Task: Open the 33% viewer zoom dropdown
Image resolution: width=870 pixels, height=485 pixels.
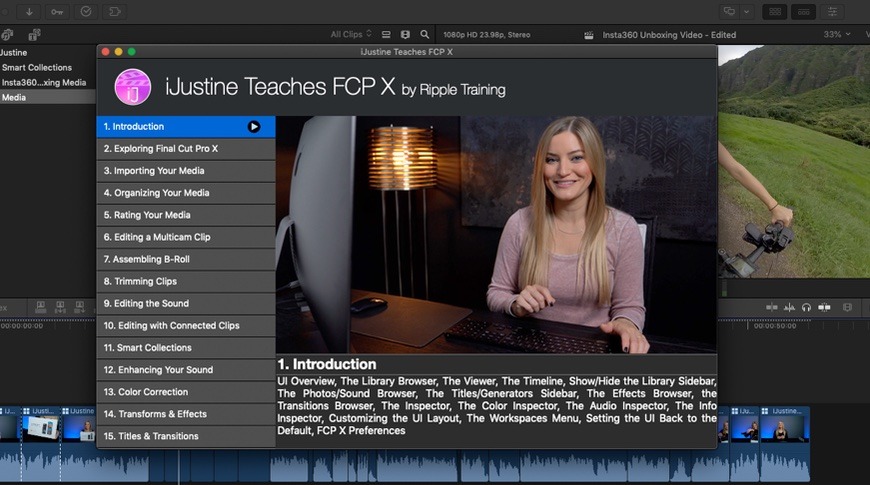Action: pos(837,34)
